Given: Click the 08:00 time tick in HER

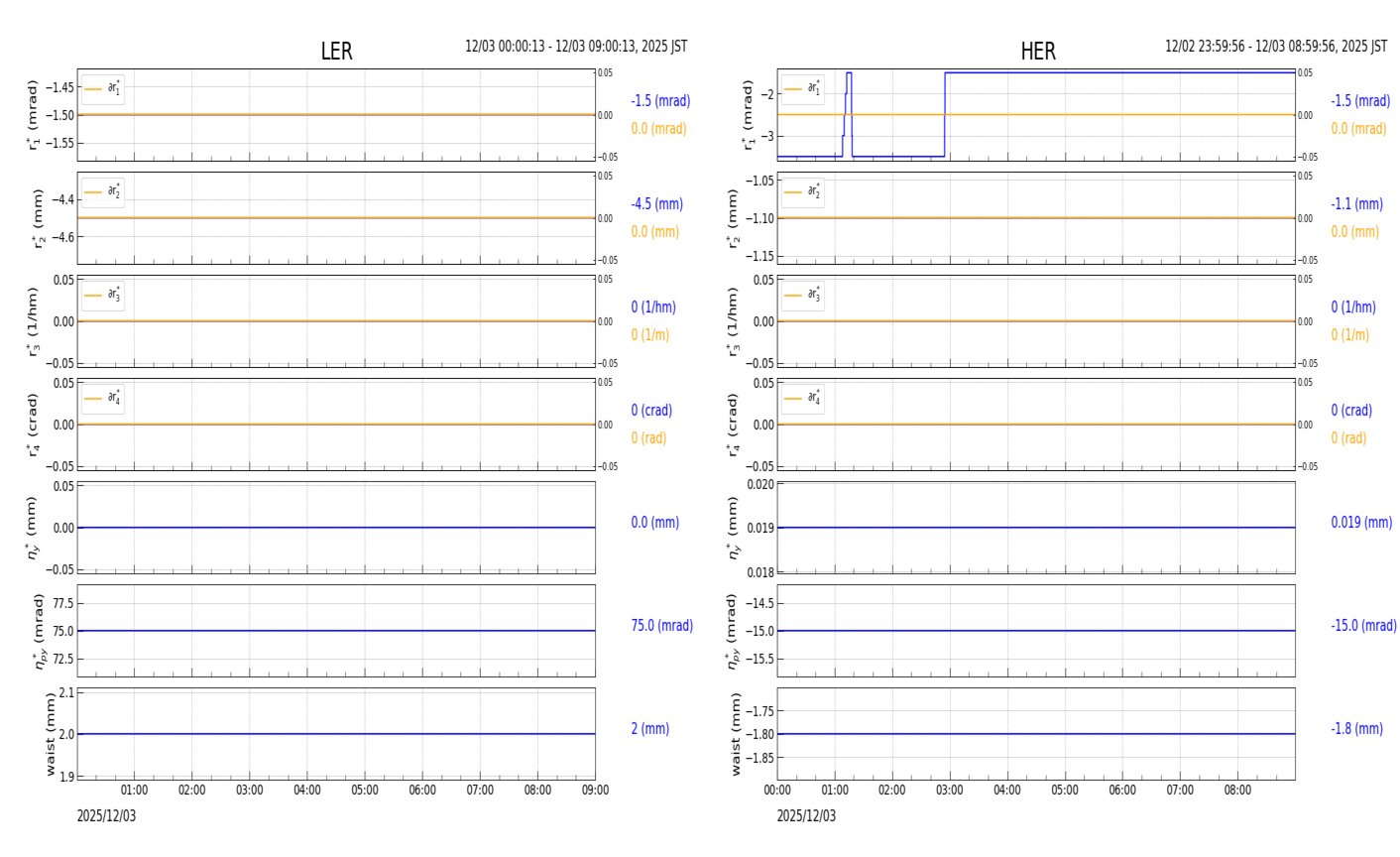Looking at the screenshot, I should pyautogui.click(x=1237, y=791).
